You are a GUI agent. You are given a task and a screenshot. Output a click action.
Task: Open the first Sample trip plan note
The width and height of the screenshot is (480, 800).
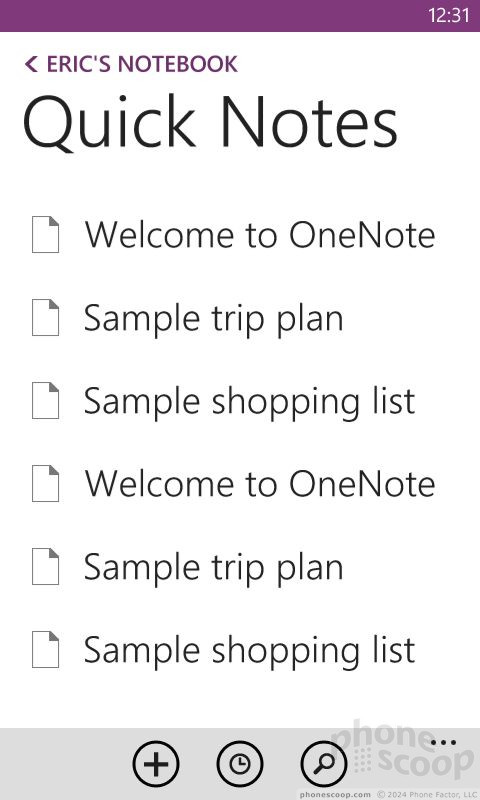(x=213, y=318)
